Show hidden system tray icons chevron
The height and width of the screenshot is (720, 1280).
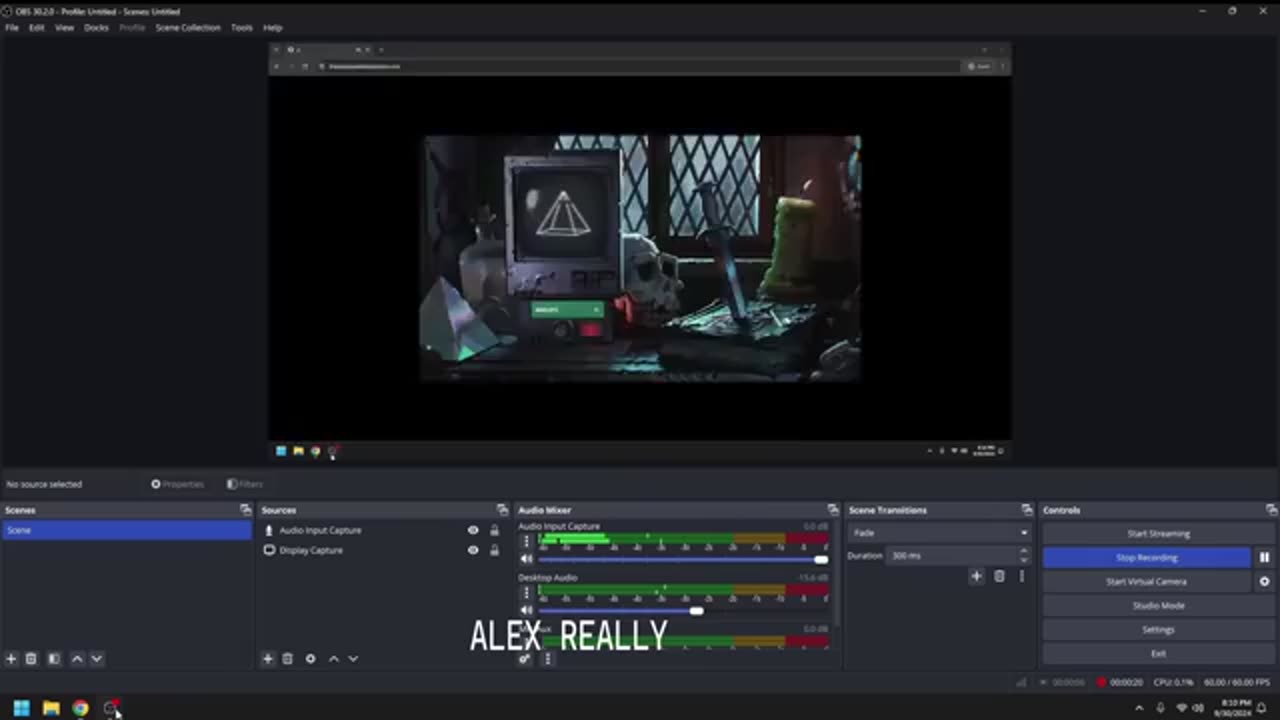[x=1139, y=708]
